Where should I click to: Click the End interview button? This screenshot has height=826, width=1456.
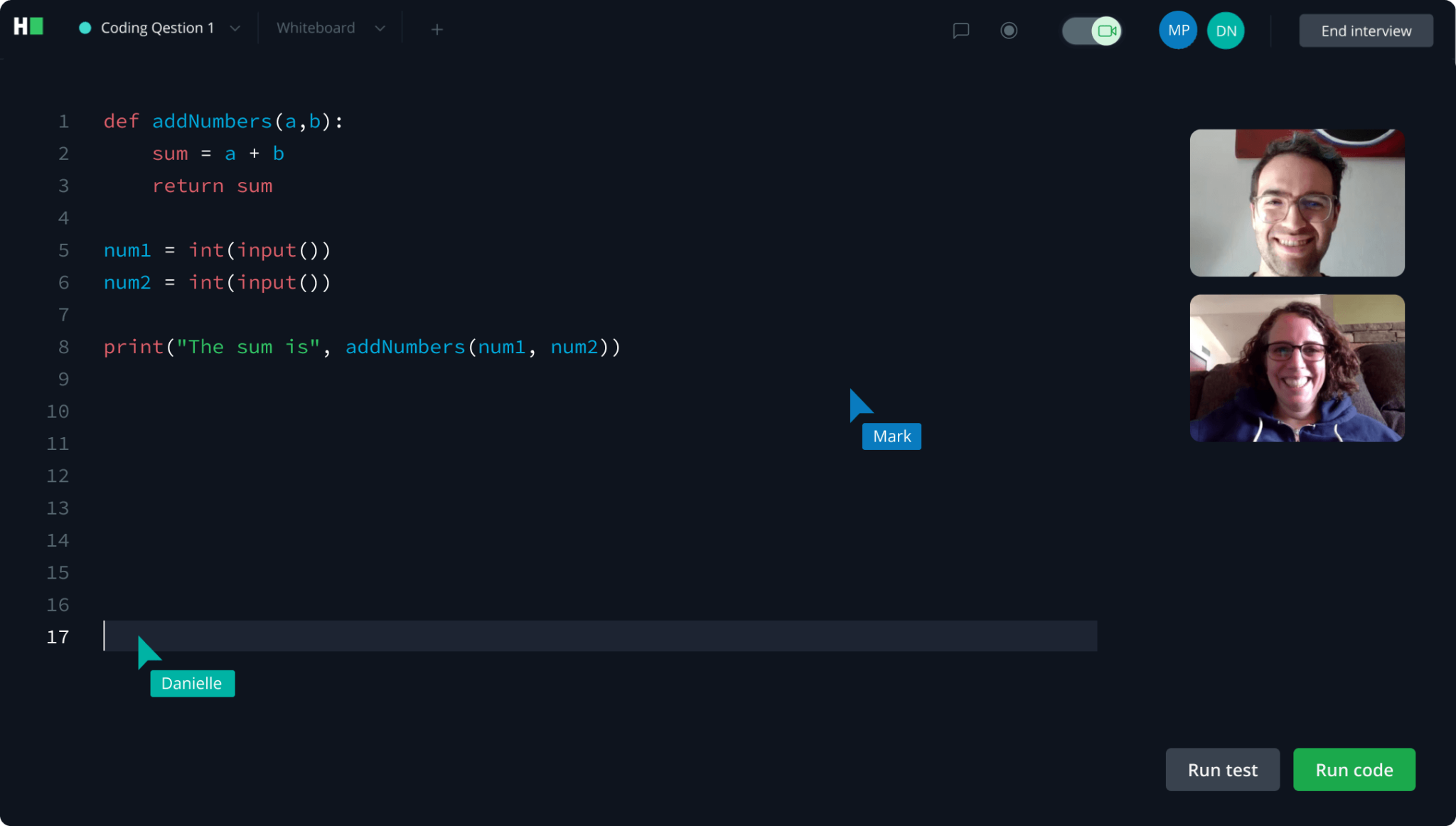click(1366, 31)
